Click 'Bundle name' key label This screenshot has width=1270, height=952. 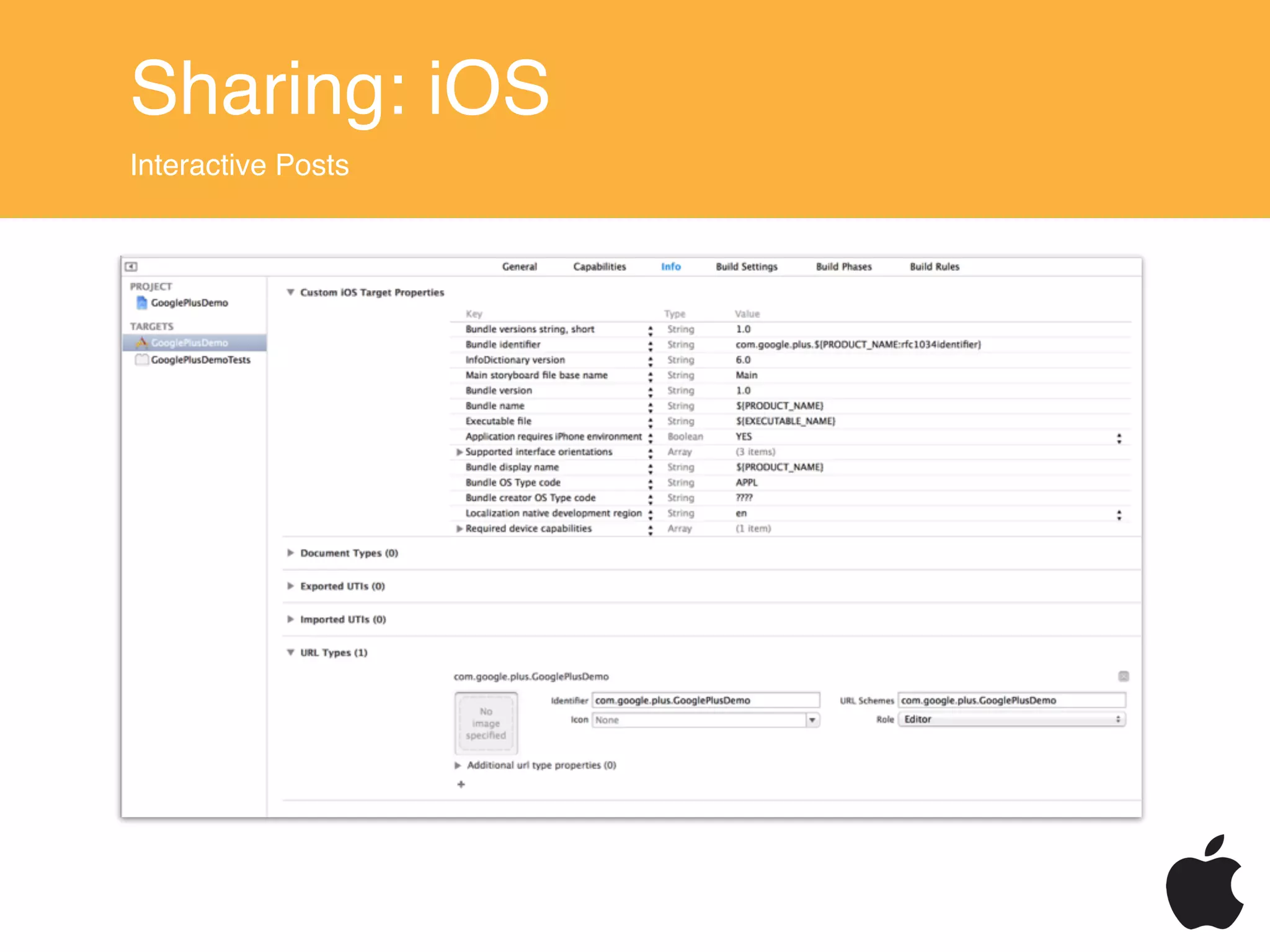click(x=495, y=406)
